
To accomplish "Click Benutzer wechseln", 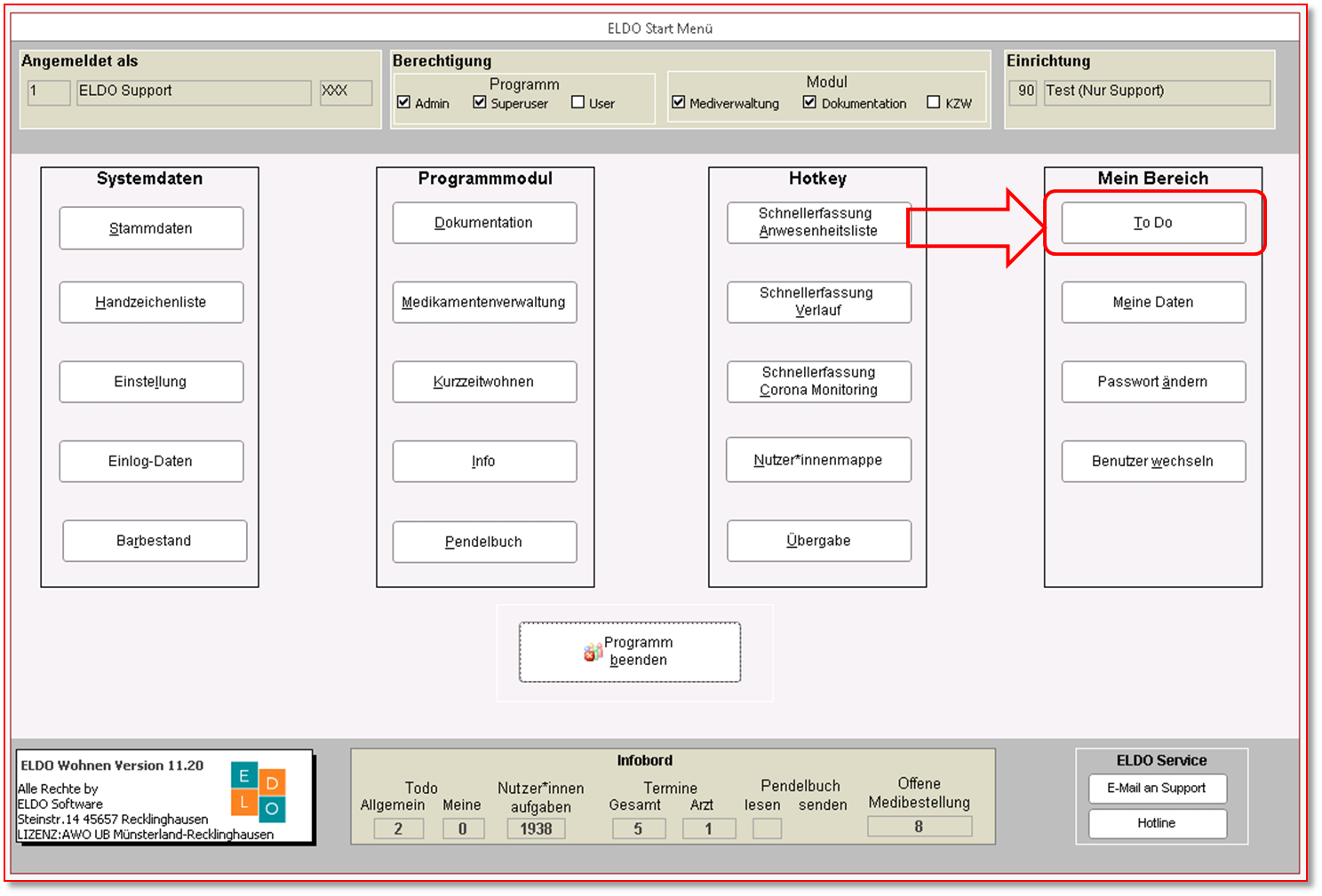I will point(1153,461).
